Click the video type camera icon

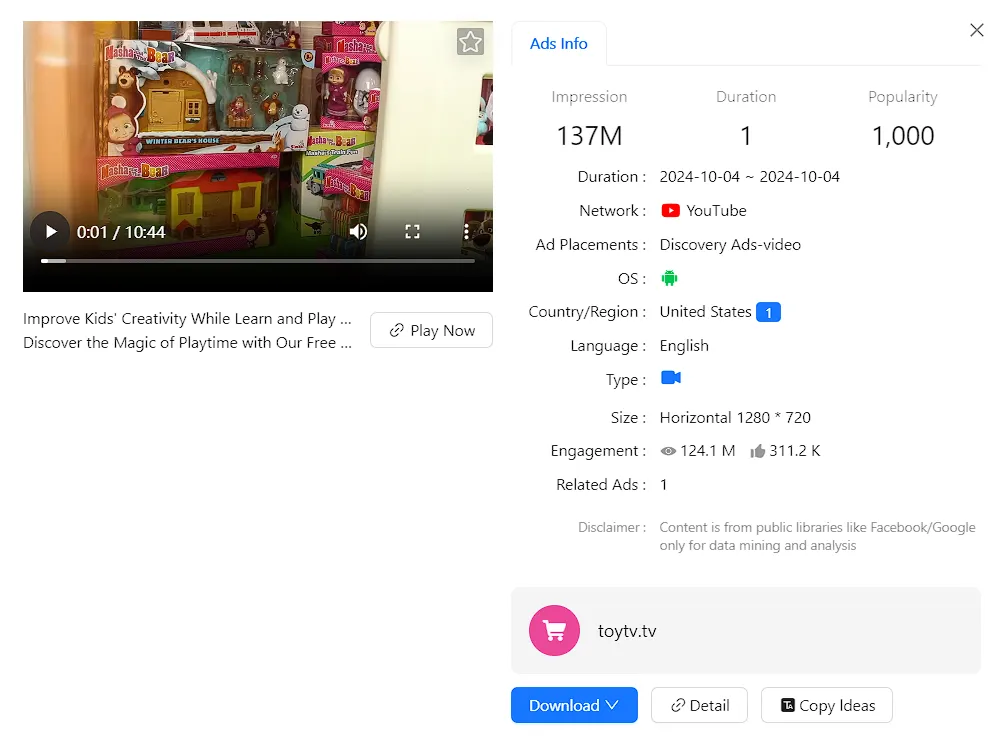pyautogui.click(x=670, y=378)
